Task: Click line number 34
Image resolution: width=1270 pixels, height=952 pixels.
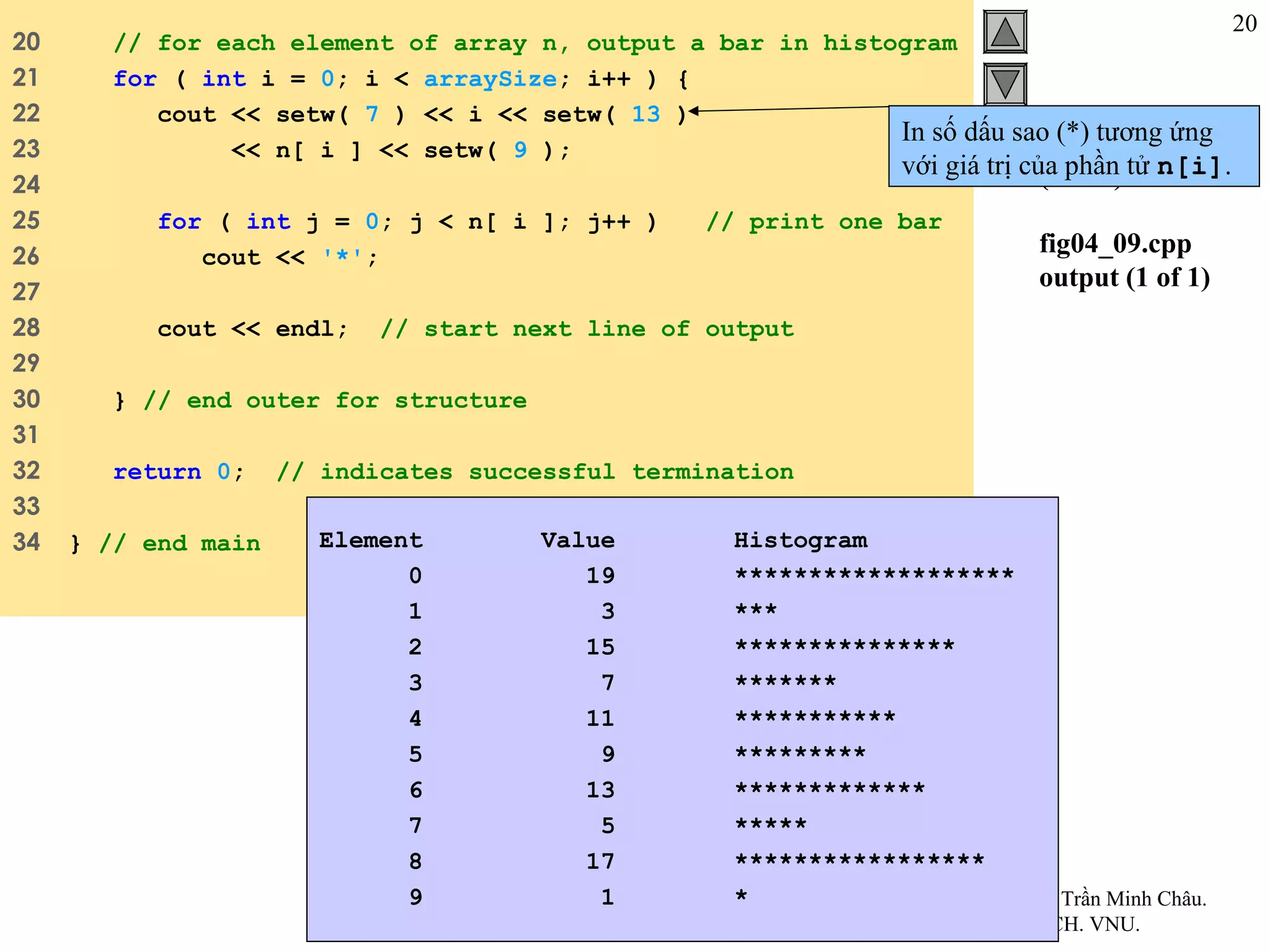Action: [26, 542]
